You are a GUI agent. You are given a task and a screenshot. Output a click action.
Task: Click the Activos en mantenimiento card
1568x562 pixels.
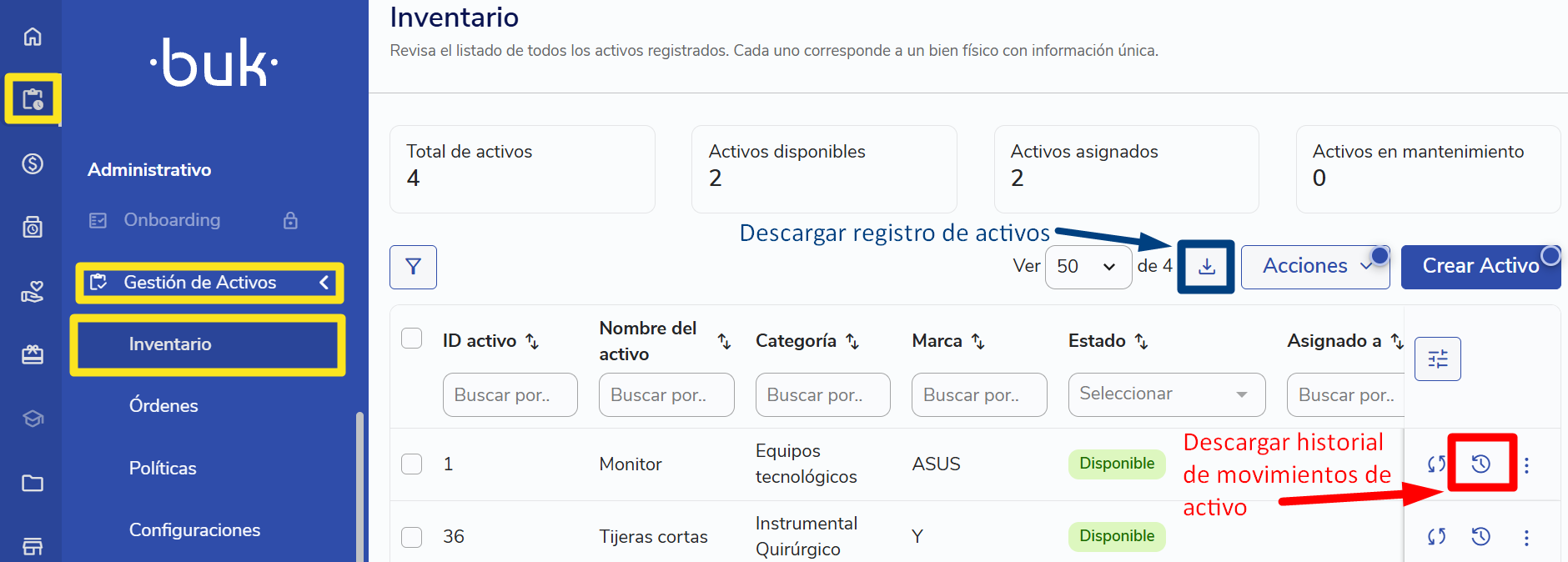coord(1428,169)
